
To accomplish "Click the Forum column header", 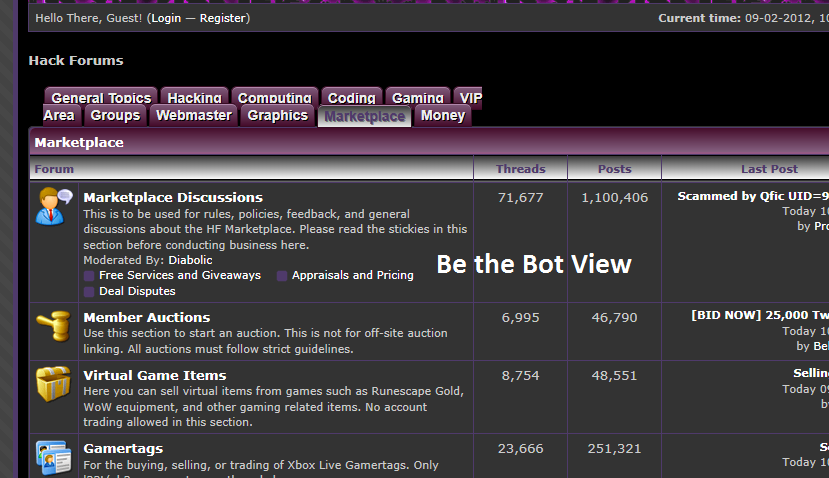I will pyautogui.click(x=54, y=169).
